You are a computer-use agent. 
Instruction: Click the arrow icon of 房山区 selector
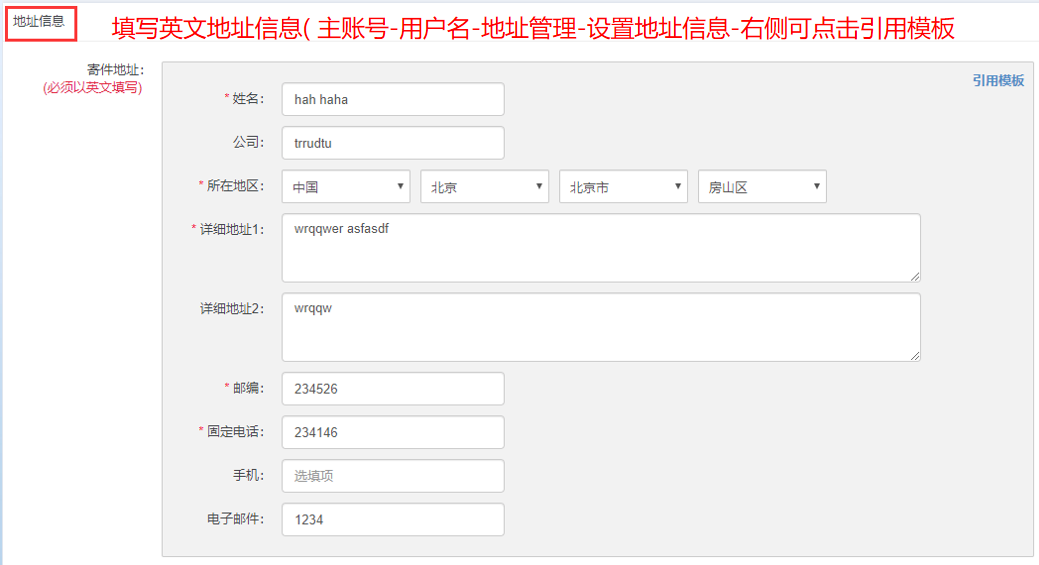point(816,187)
